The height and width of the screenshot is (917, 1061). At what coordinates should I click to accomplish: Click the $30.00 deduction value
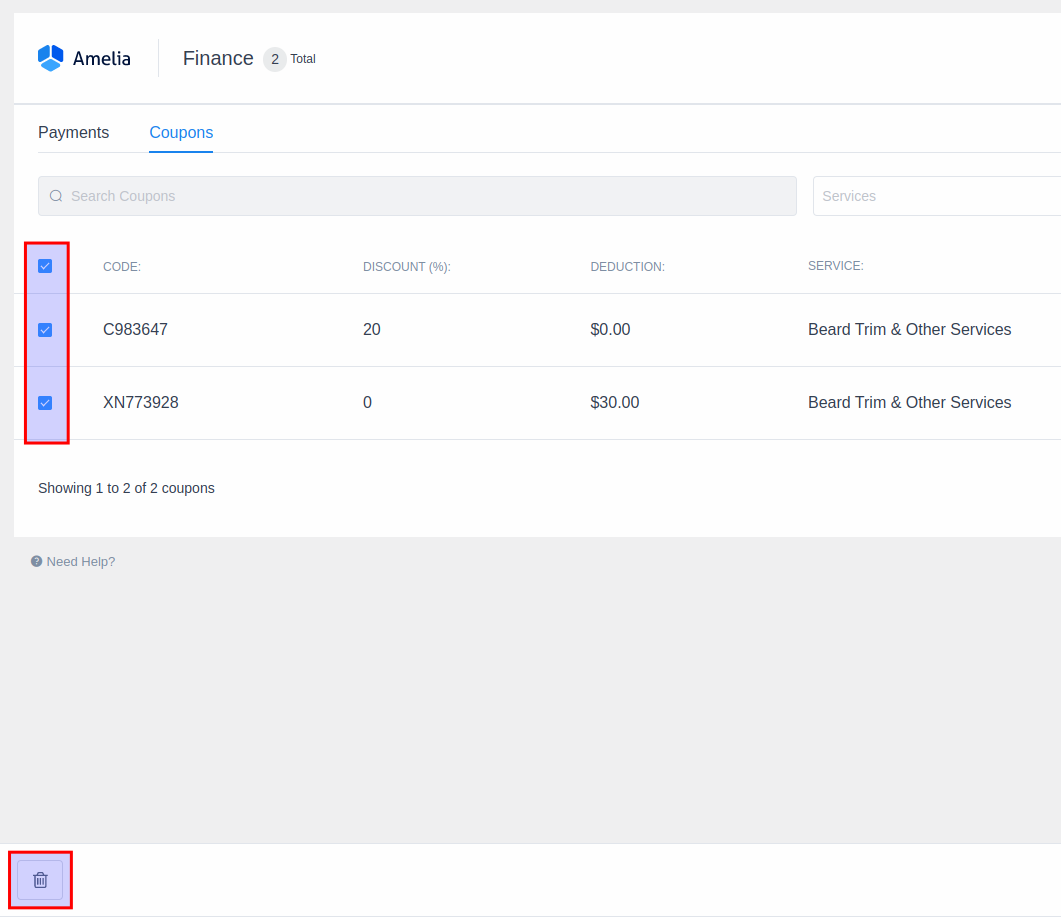coord(614,403)
